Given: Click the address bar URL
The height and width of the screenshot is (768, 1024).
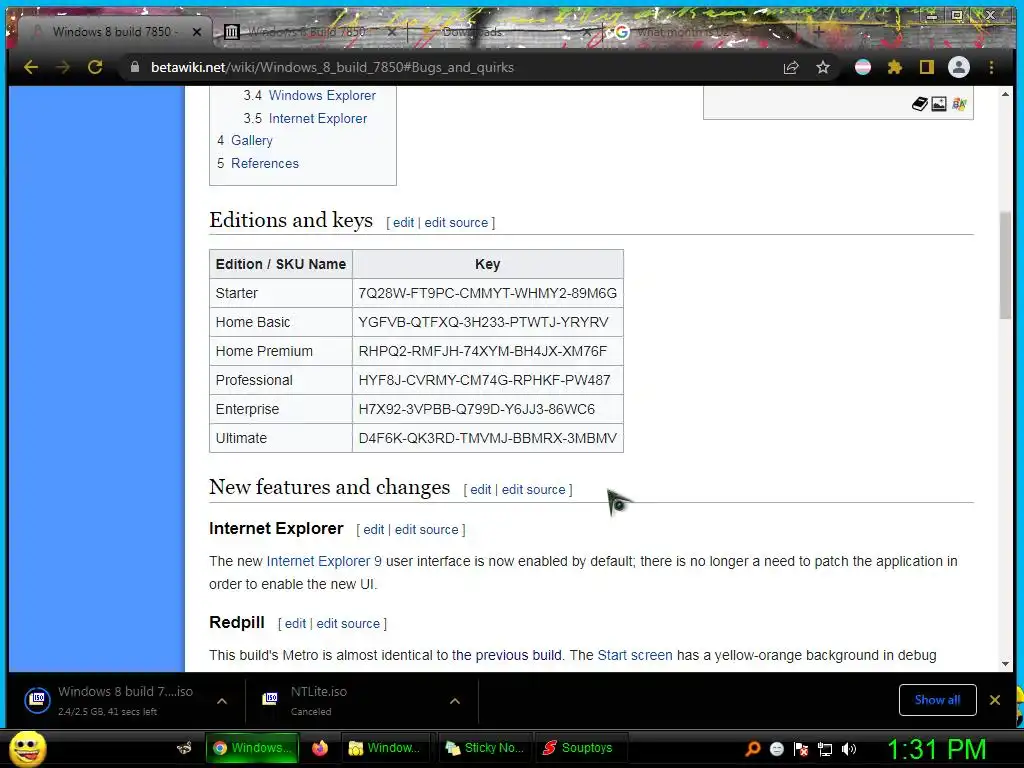Looking at the screenshot, I should point(332,67).
